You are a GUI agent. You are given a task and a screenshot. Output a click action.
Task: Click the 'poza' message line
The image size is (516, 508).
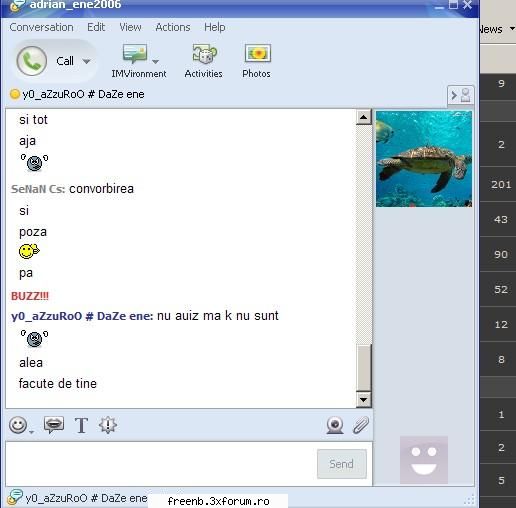(33, 232)
